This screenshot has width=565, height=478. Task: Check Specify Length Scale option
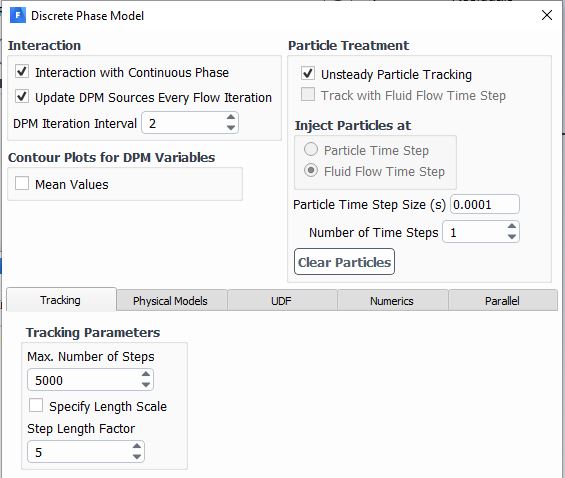click(x=36, y=405)
